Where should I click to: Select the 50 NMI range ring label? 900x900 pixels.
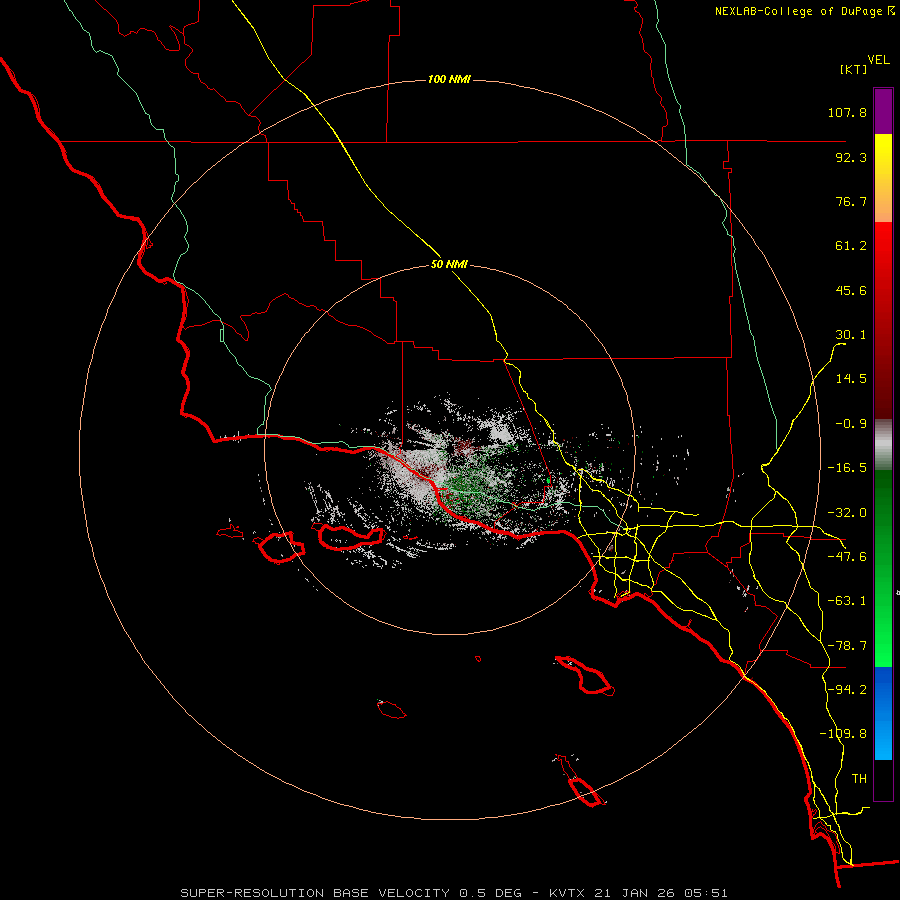tap(449, 264)
